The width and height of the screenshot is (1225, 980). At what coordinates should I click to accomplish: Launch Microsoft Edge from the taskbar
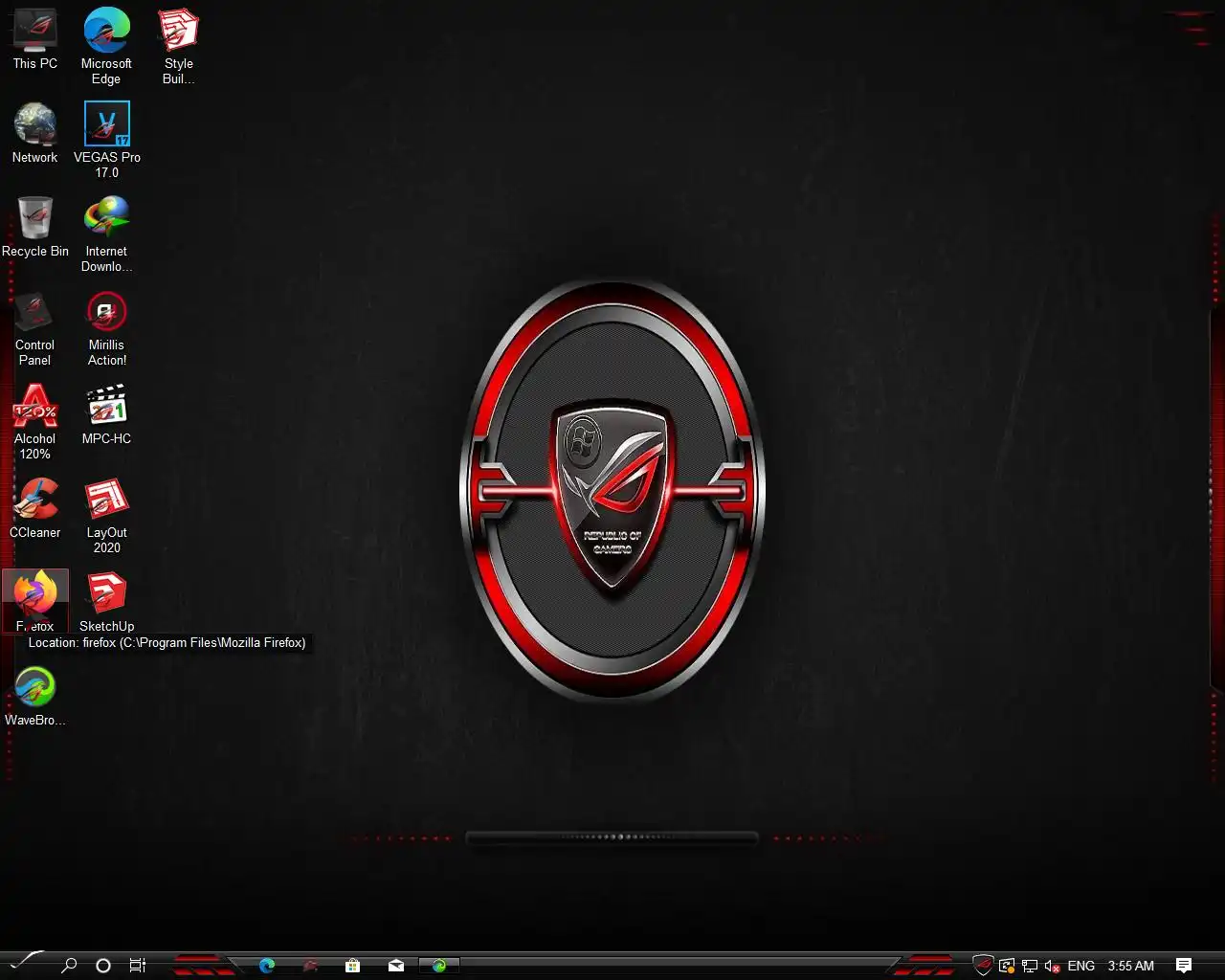(x=267, y=966)
